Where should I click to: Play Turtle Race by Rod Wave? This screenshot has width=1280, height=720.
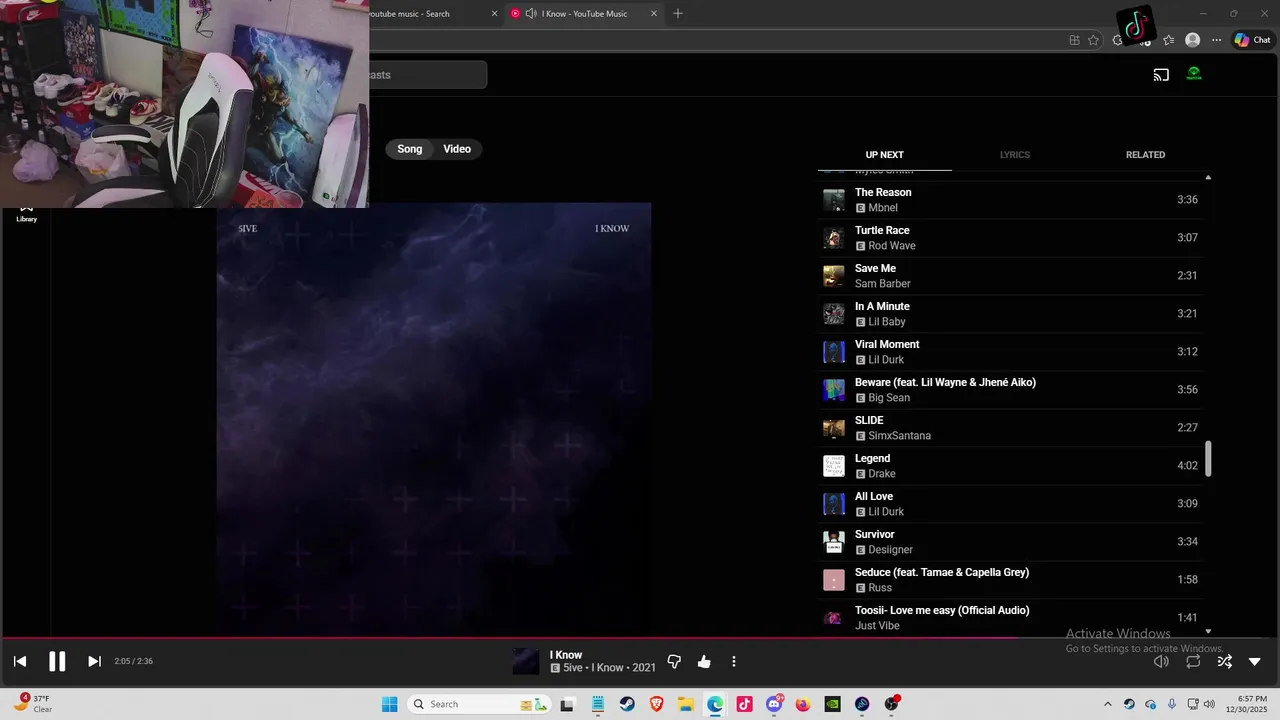point(1010,238)
